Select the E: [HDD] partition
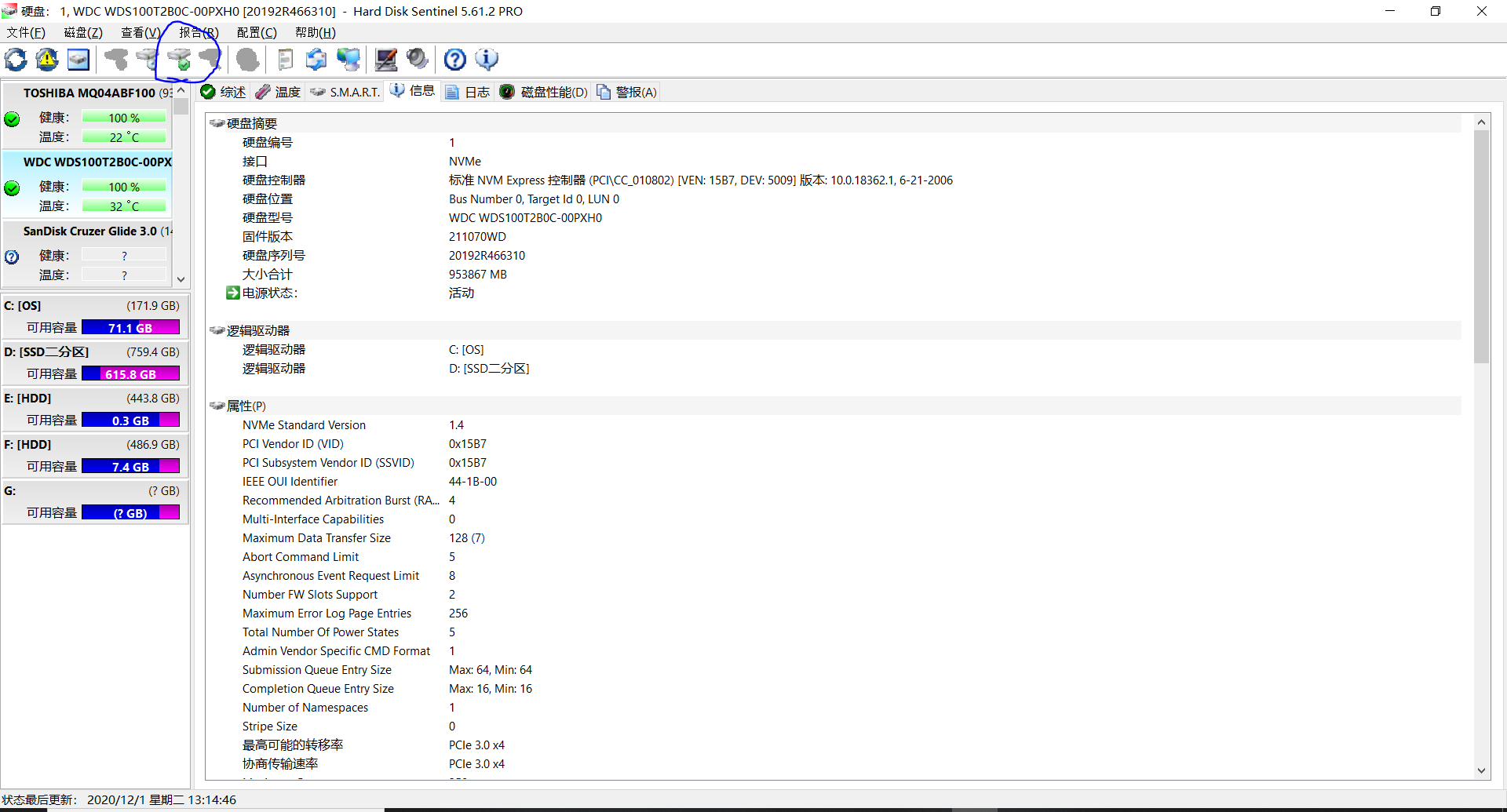 pyautogui.click(x=94, y=409)
